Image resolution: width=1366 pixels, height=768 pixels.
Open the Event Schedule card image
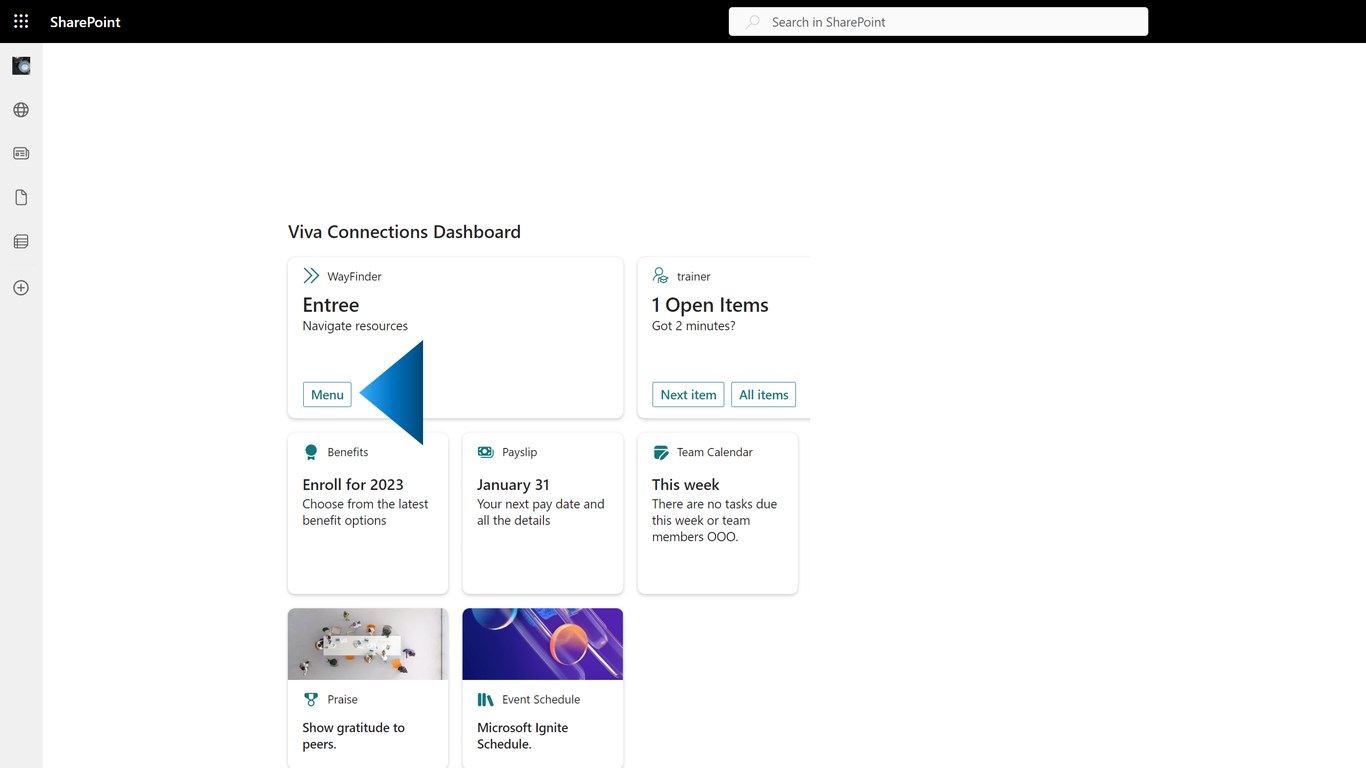coord(542,644)
